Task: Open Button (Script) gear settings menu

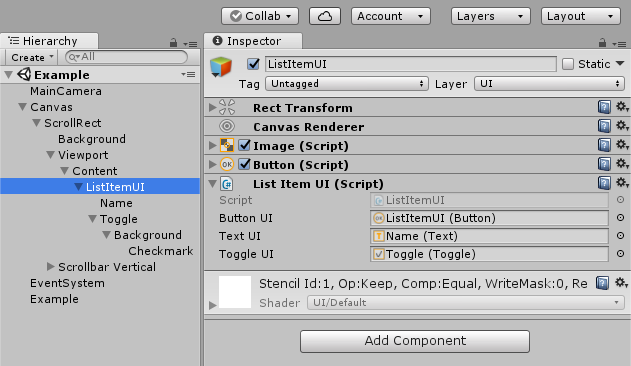Action: point(622,164)
